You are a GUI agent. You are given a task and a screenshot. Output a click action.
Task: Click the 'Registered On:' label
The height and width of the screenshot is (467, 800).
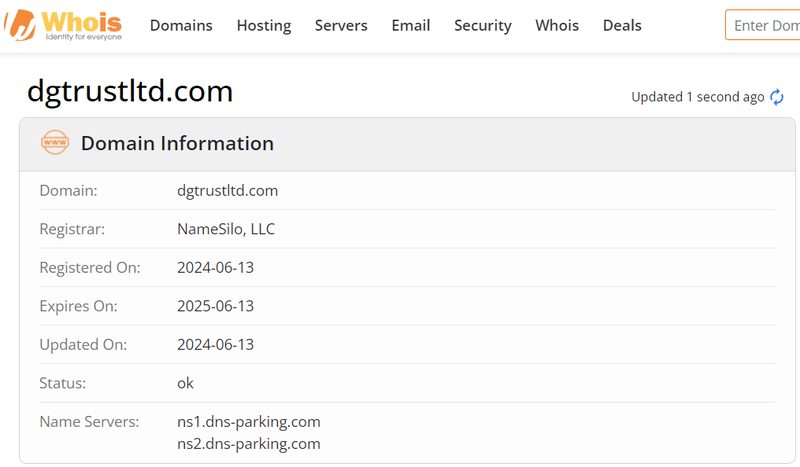pos(90,267)
